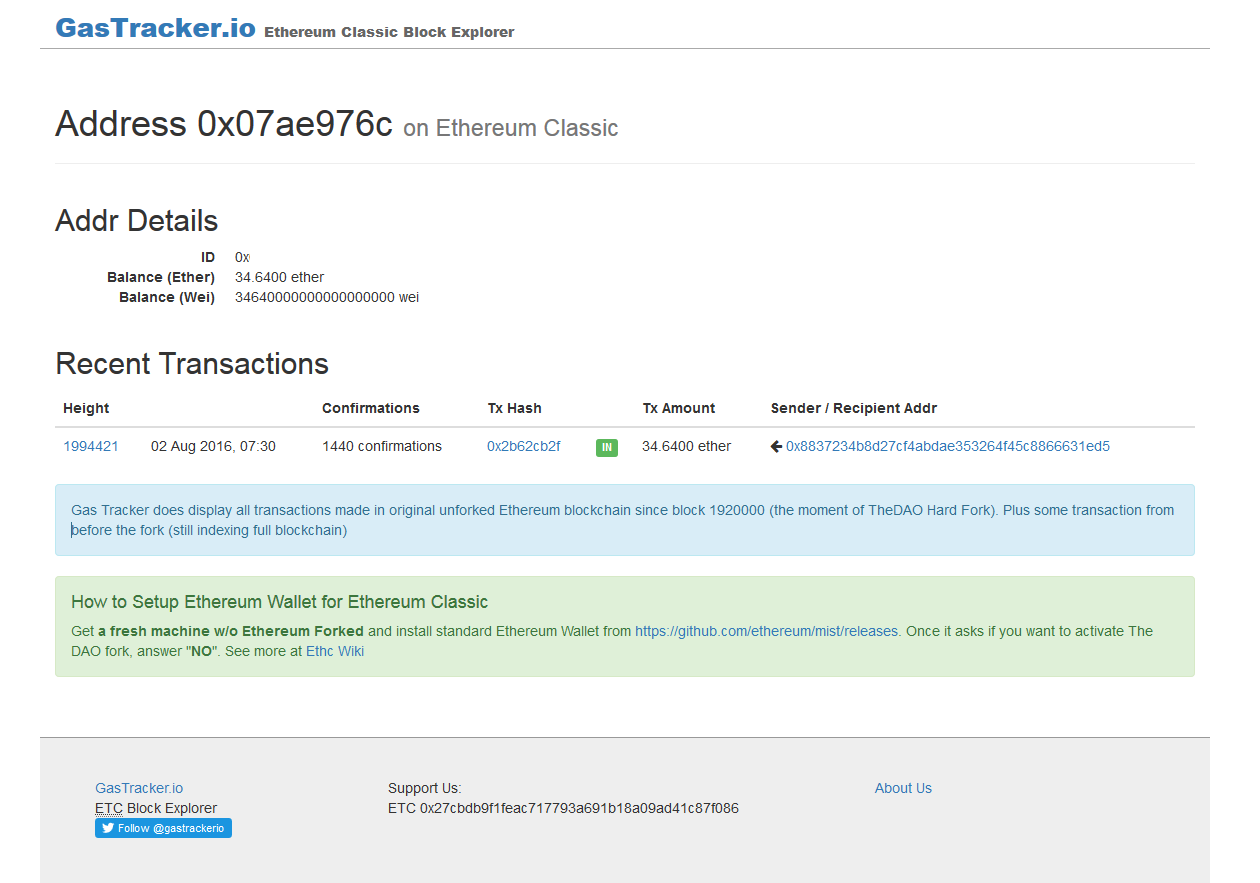Click the Sender / Recipient Addr column header
Image resolution: width=1260 pixels, height=883 pixels.
[x=854, y=408]
